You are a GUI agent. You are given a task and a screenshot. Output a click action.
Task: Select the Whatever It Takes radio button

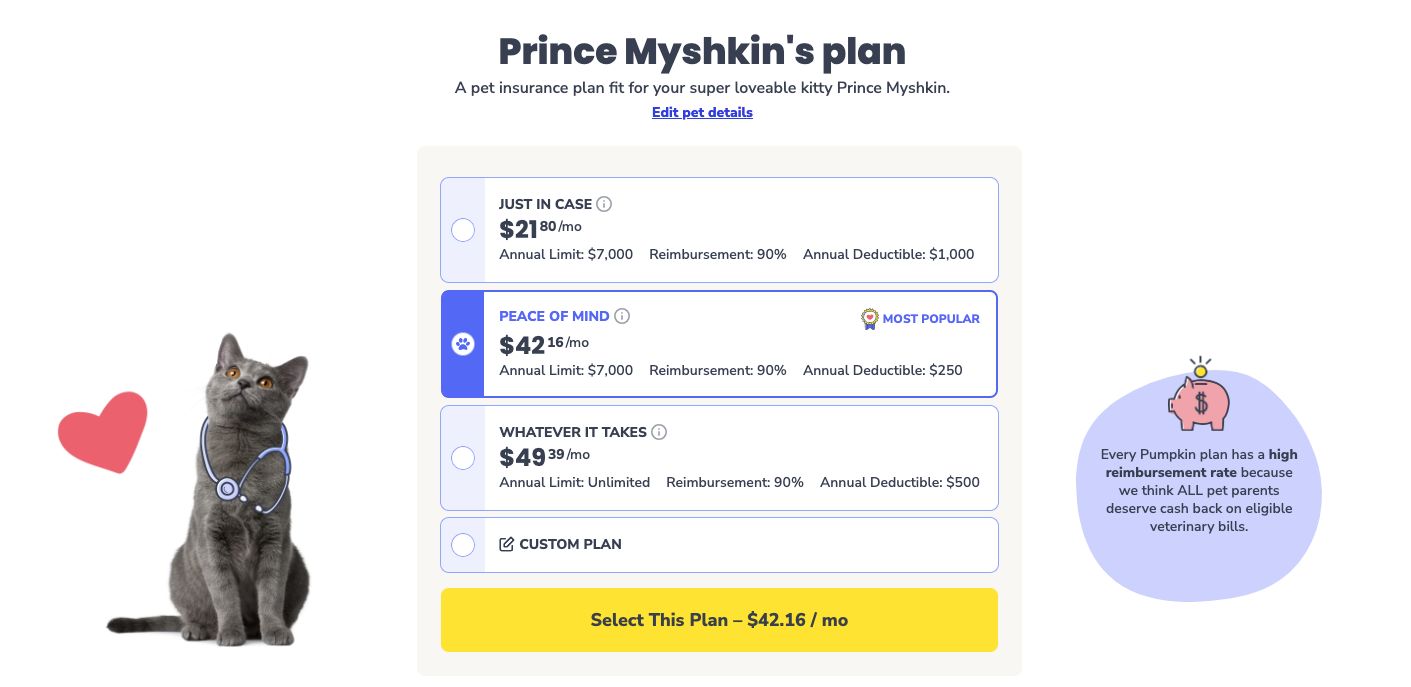click(463, 458)
